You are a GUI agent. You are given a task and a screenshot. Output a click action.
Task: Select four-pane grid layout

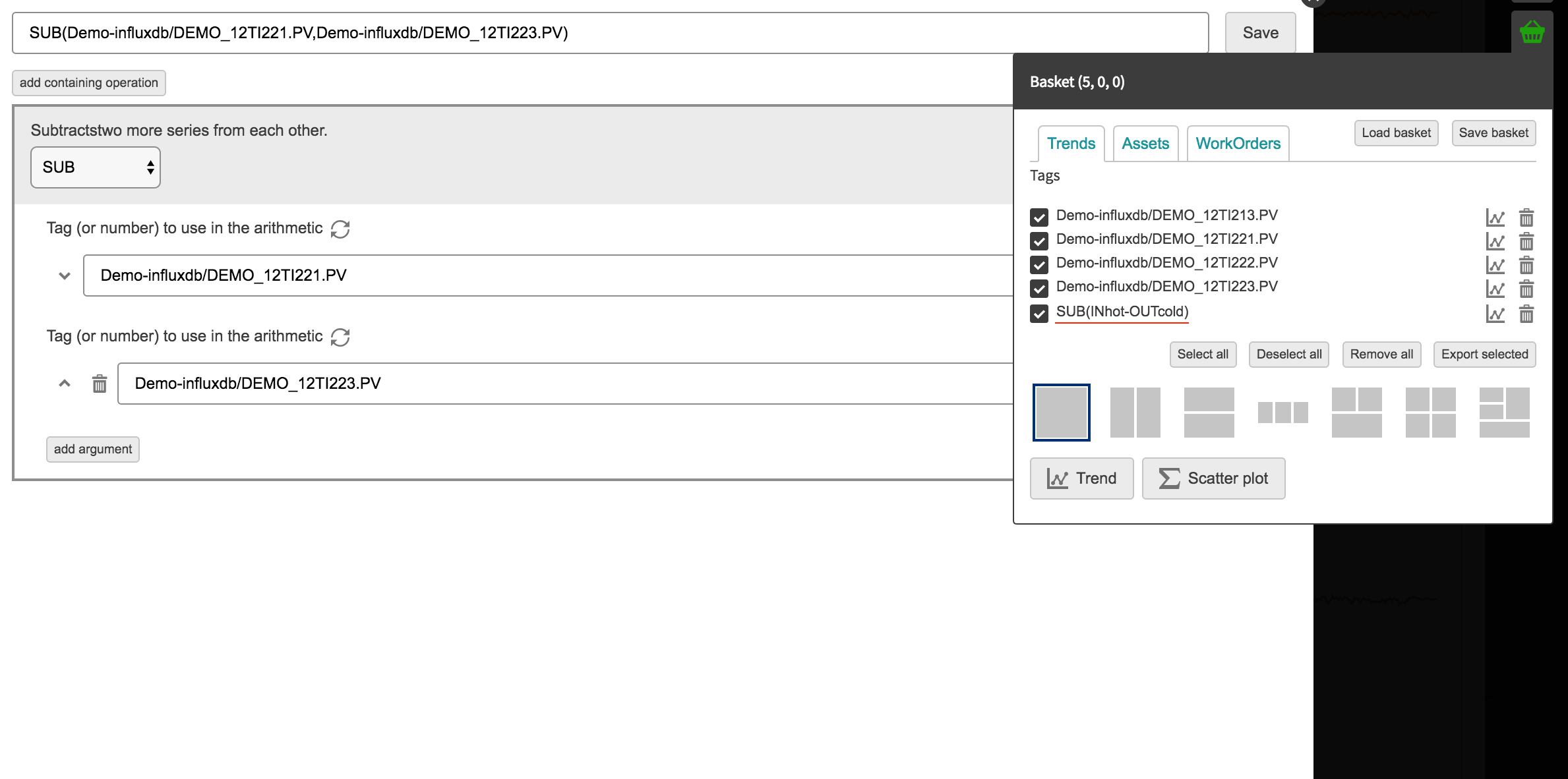1430,413
